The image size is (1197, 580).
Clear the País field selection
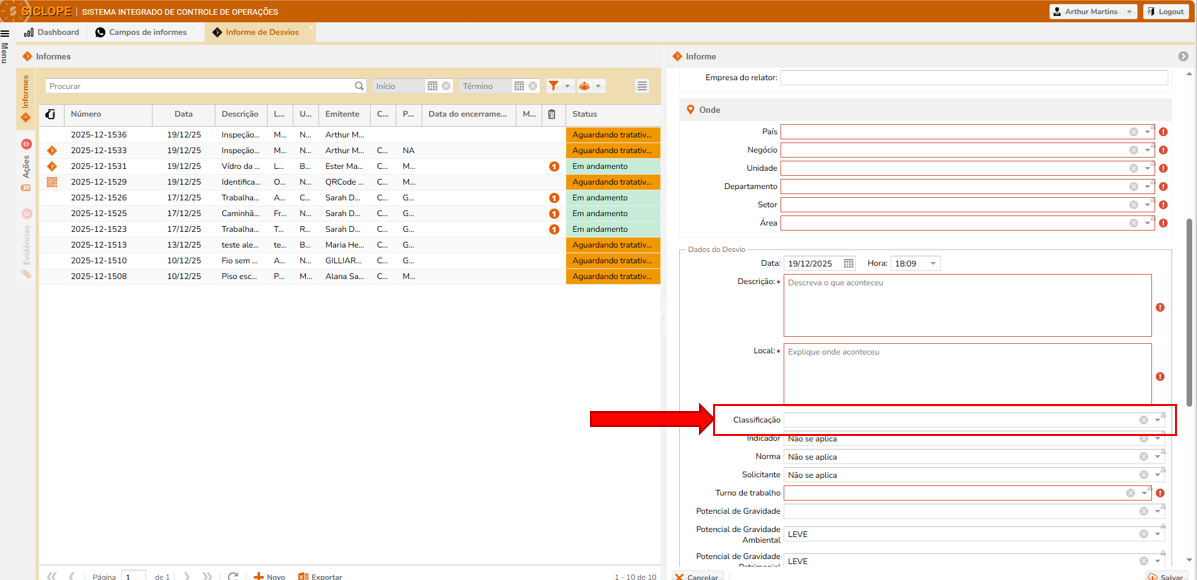(x=1134, y=132)
